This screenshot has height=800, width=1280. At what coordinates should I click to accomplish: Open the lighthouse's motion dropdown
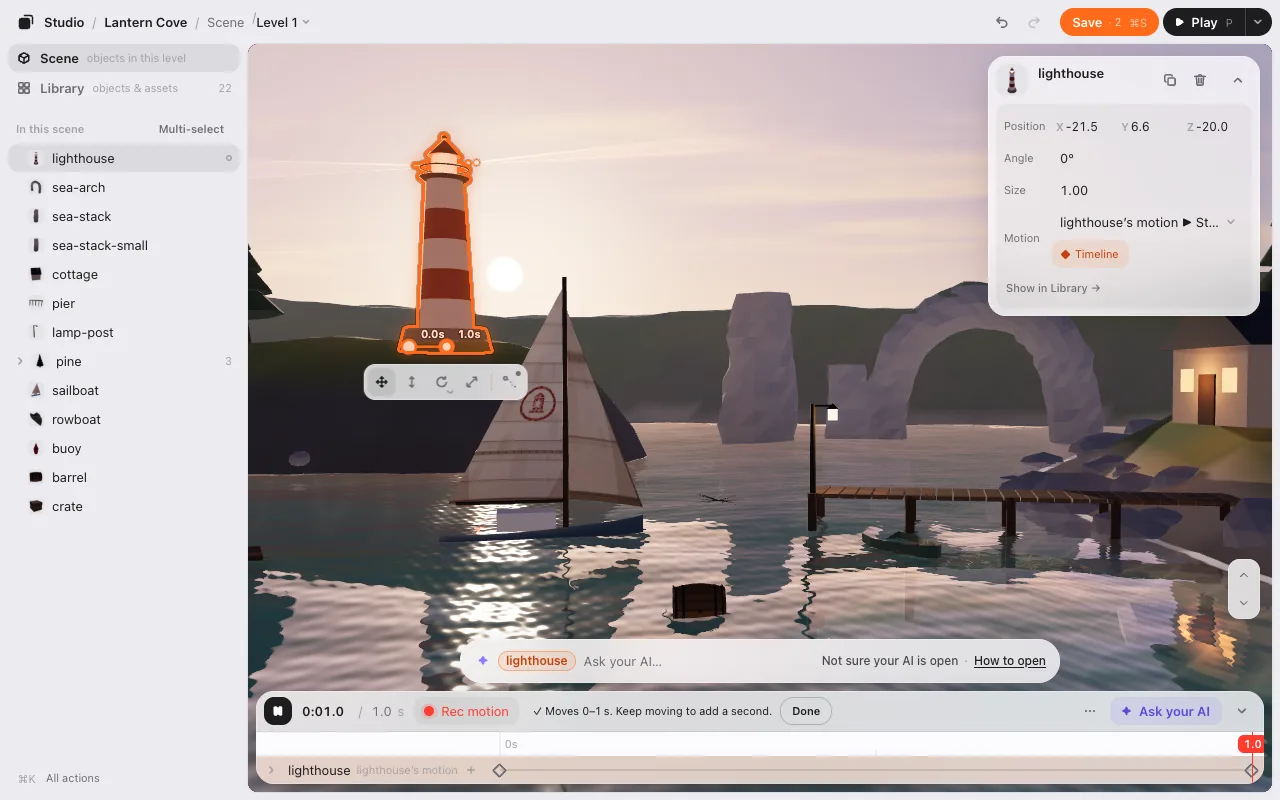click(1148, 222)
